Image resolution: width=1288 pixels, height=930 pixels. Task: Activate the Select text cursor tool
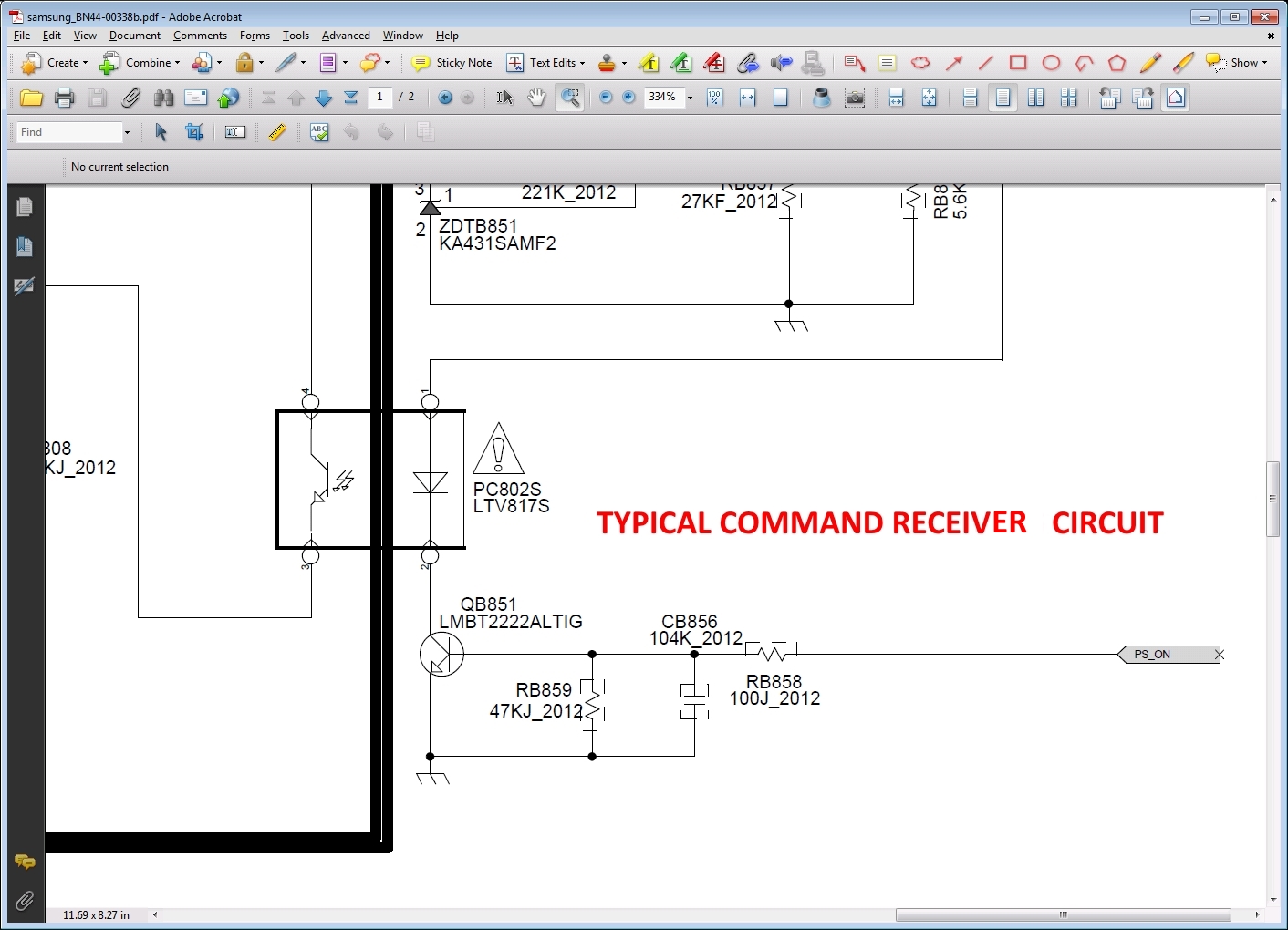(504, 98)
